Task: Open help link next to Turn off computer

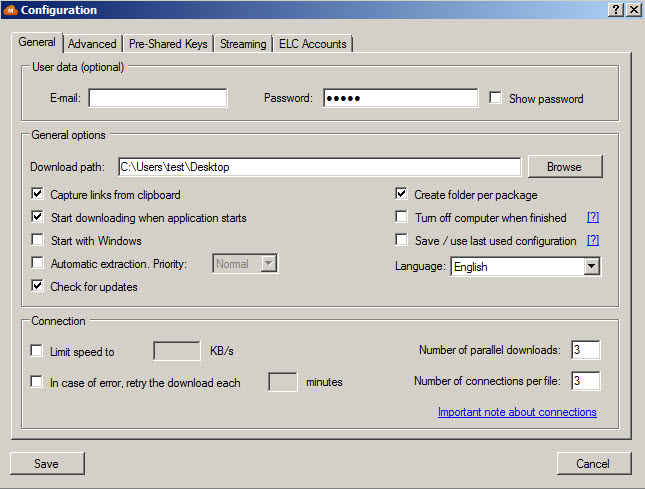Action: click(x=593, y=217)
